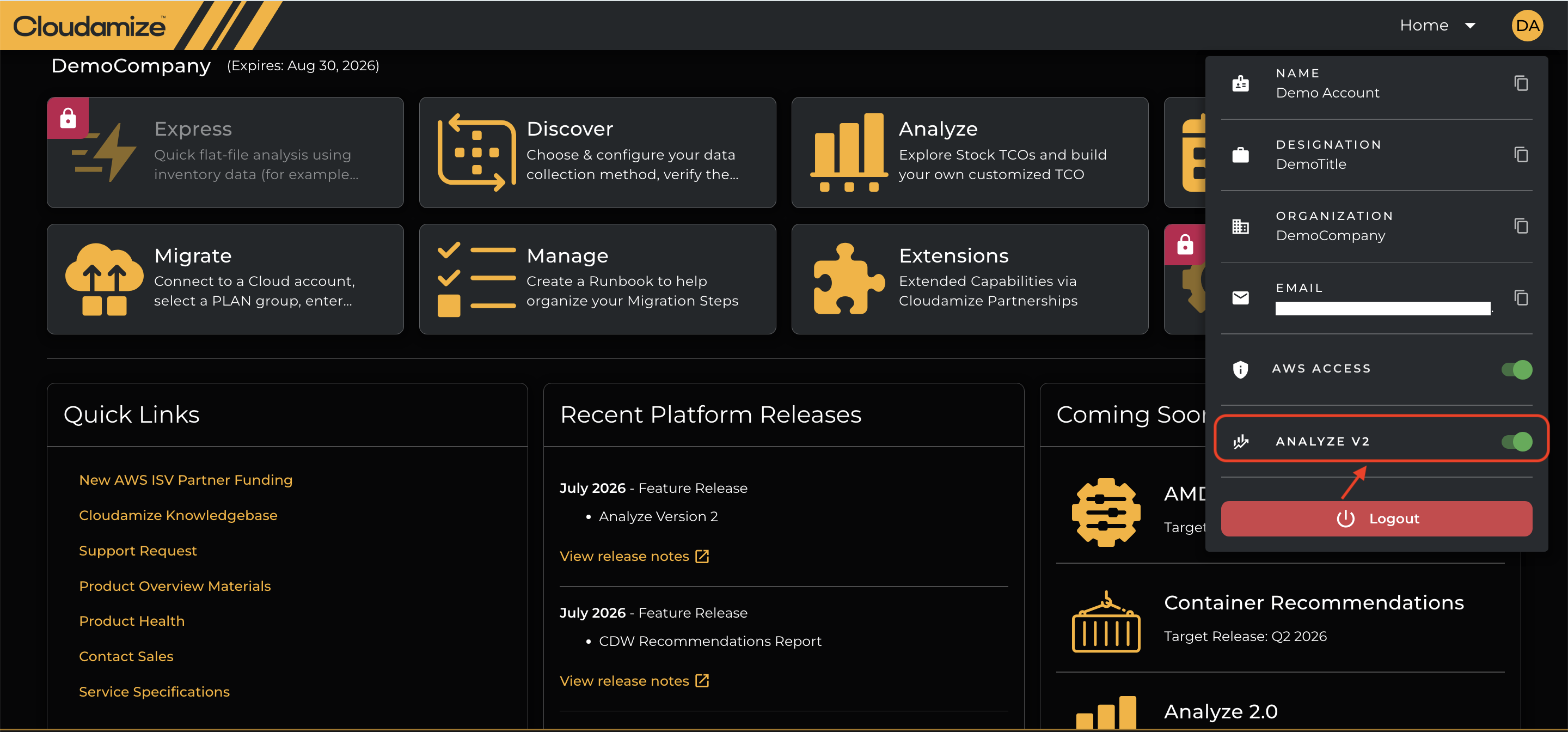Click the DemoTitle designation value
Image resolution: width=1568 pixels, height=732 pixels.
tap(1310, 164)
